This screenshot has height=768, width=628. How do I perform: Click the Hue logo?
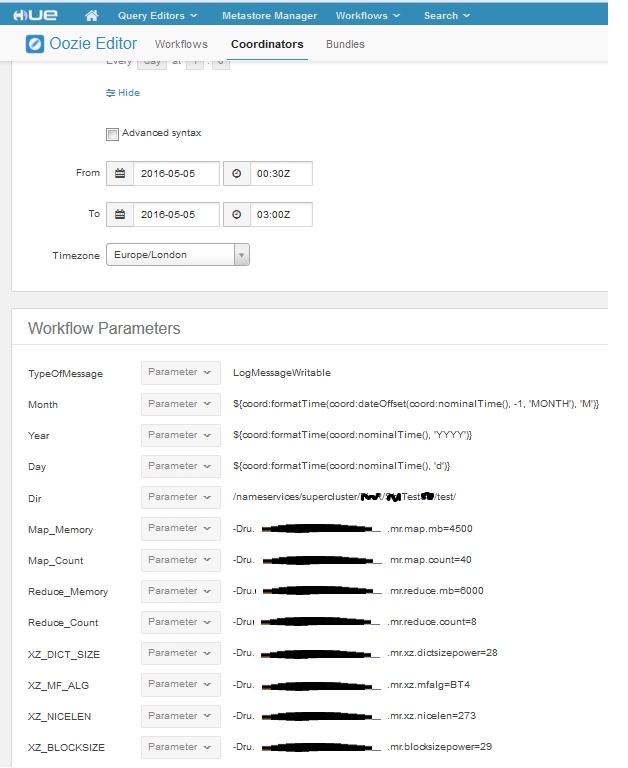pyautogui.click(x=35, y=15)
